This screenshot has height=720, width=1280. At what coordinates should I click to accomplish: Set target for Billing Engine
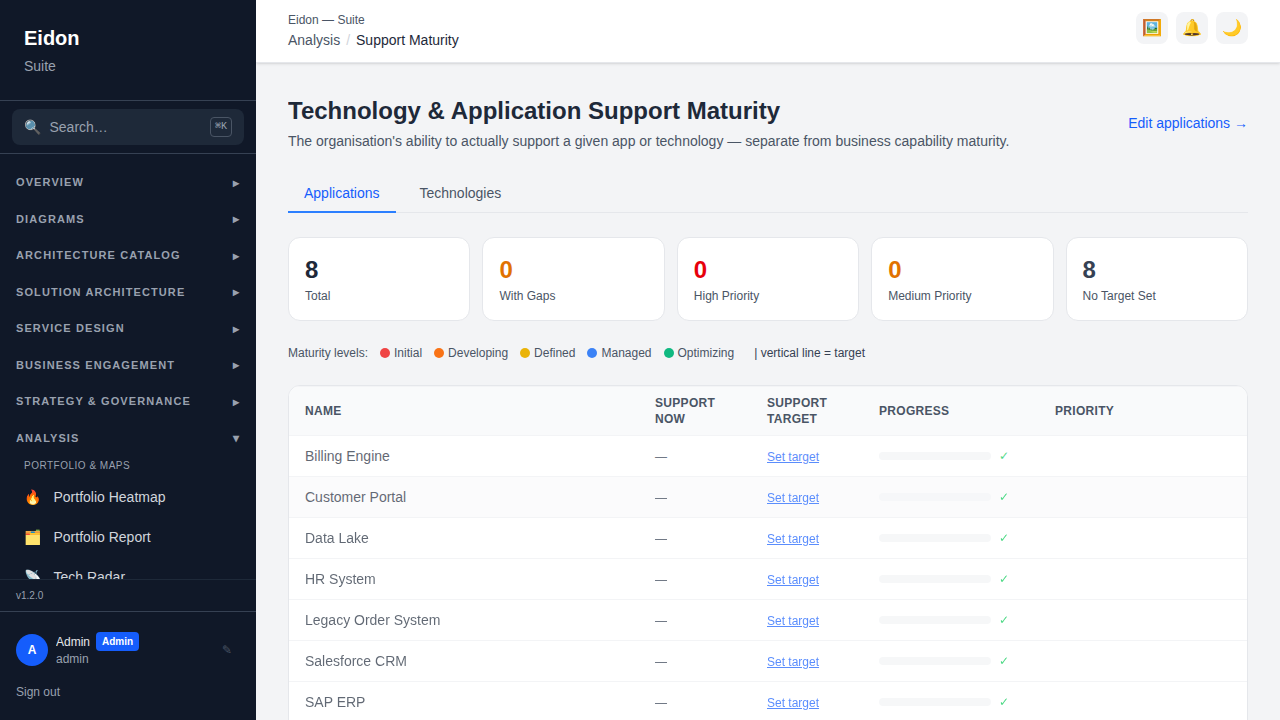click(793, 457)
